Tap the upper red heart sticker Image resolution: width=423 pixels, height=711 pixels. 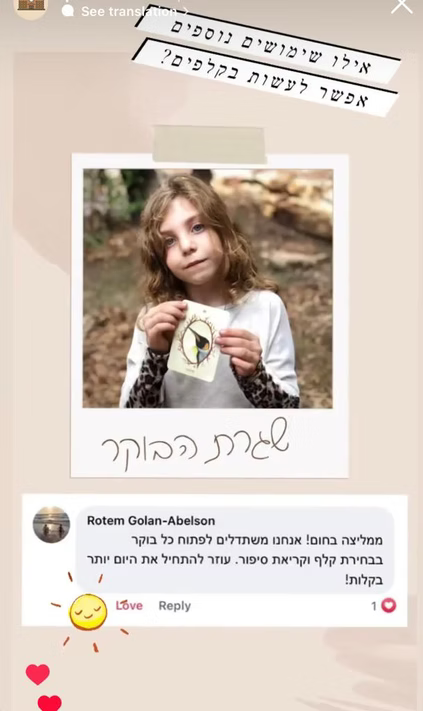tap(38, 674)
